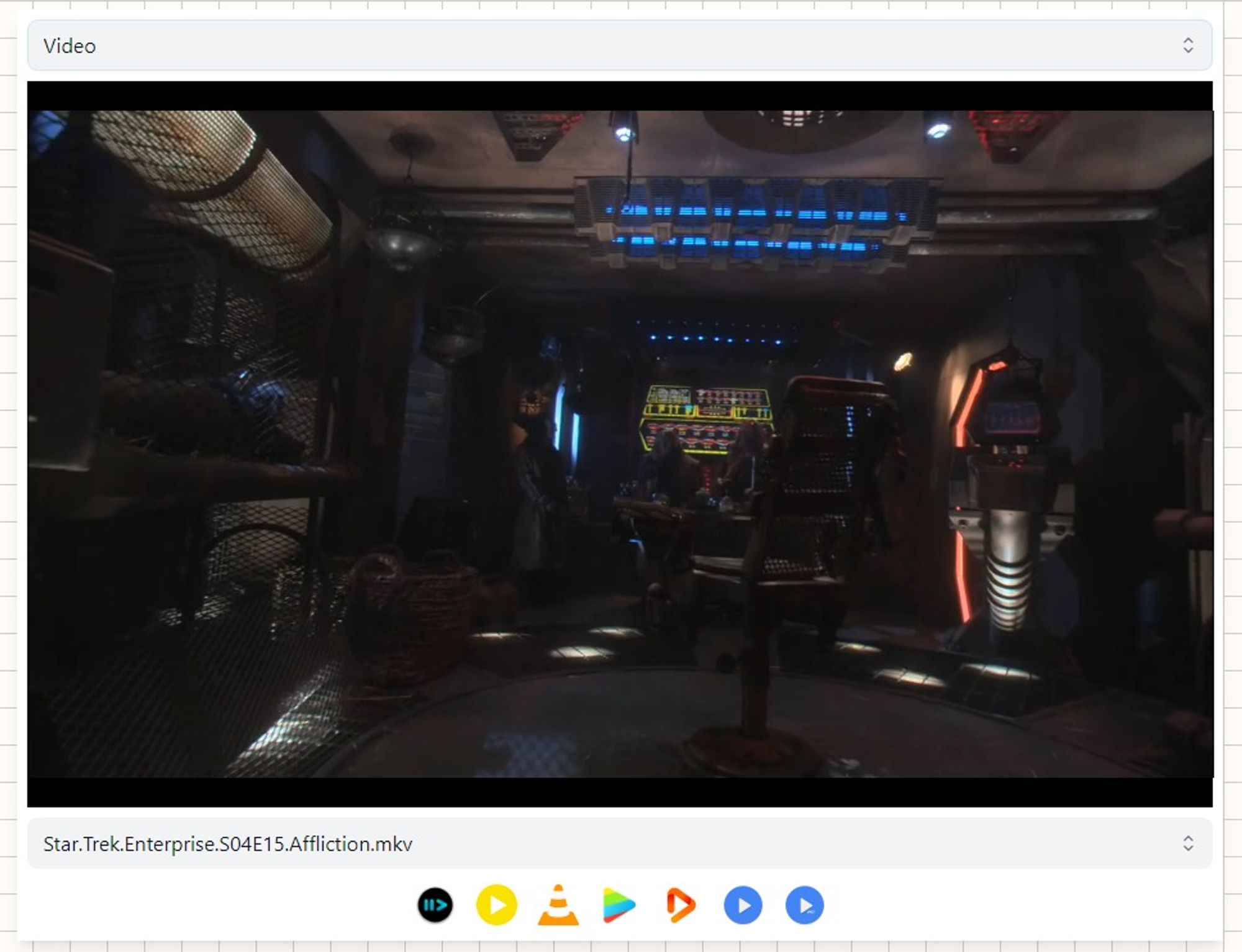The width and height of the screenshot is (1242, 952).
Task: Play using the blue MX Player icon
Action: coord(743,905)
